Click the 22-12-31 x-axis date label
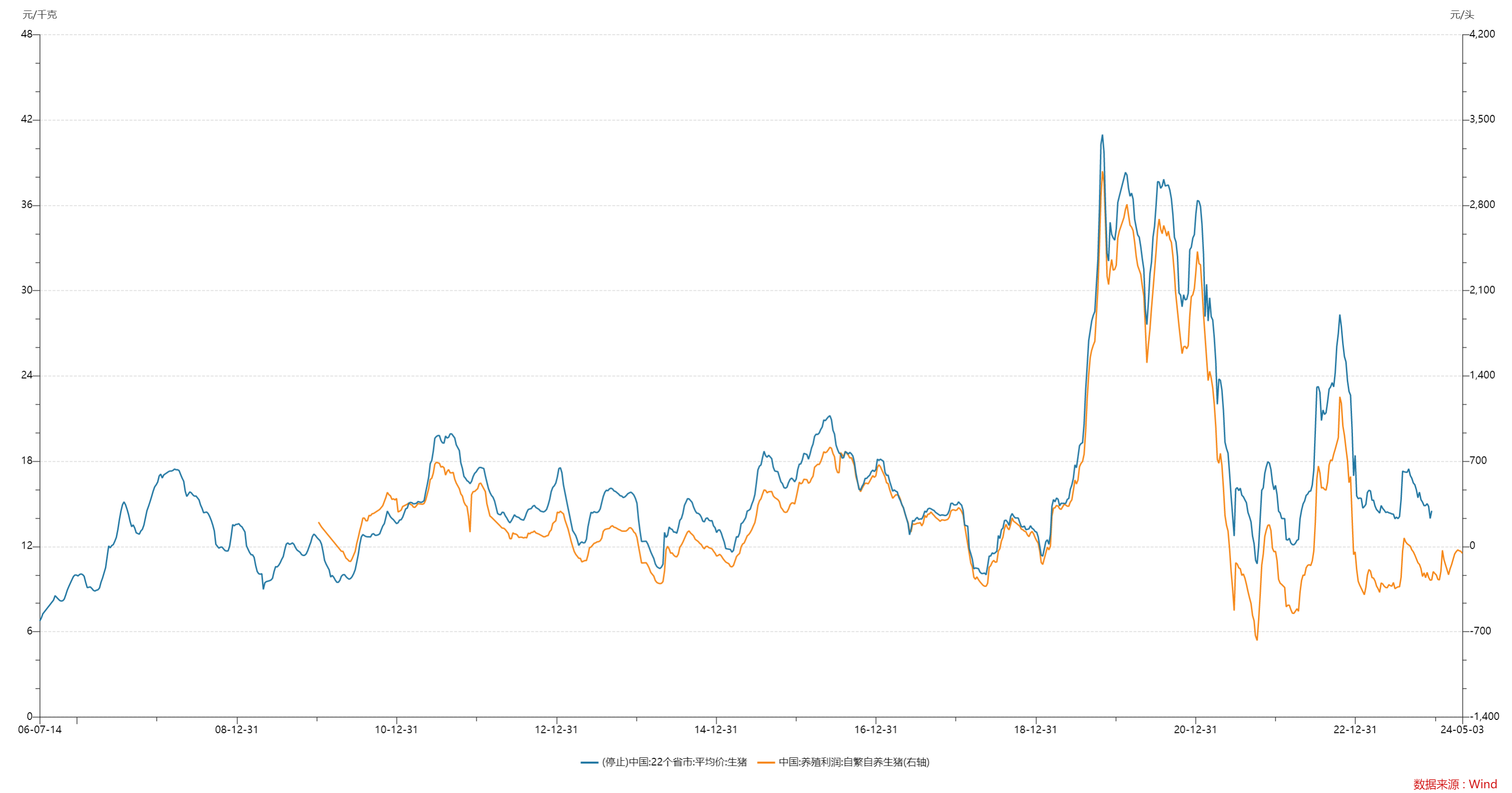 coord(1355,729)
